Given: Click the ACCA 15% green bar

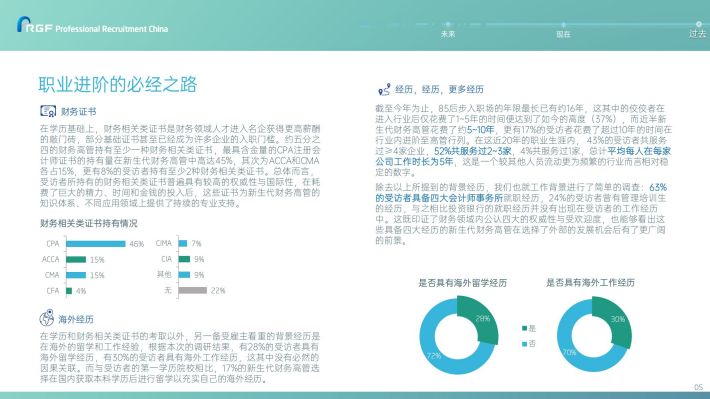Looking at the screenshot, I should [76, 260].
